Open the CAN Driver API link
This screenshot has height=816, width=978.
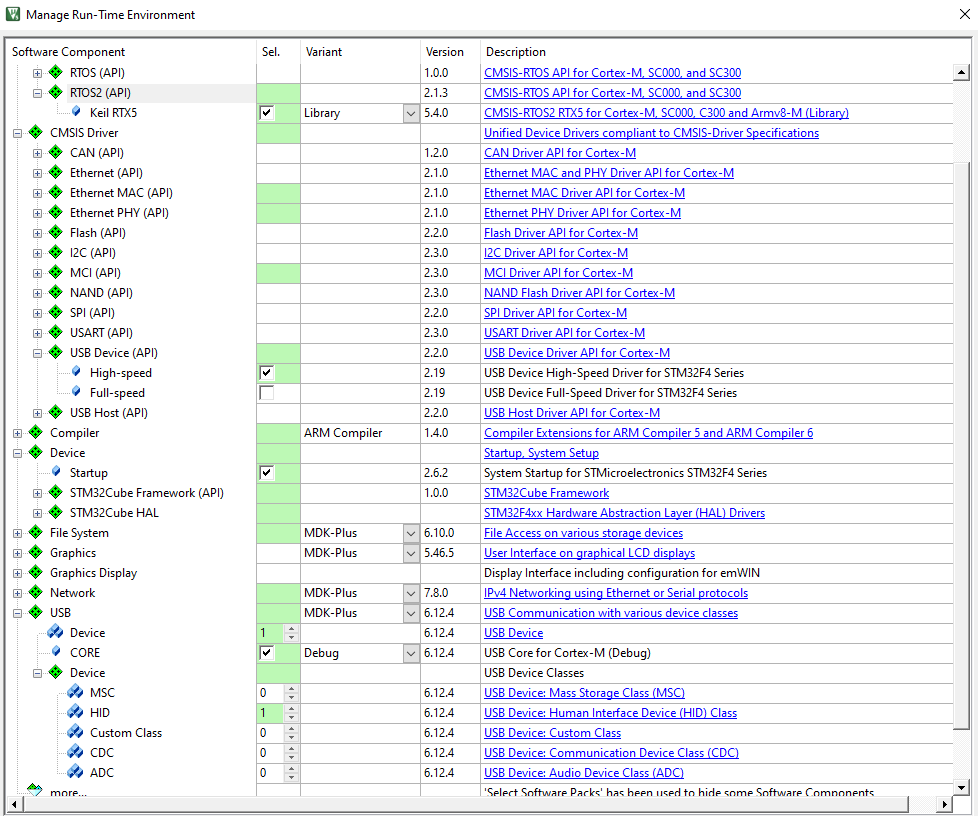(x=560, y=153)
